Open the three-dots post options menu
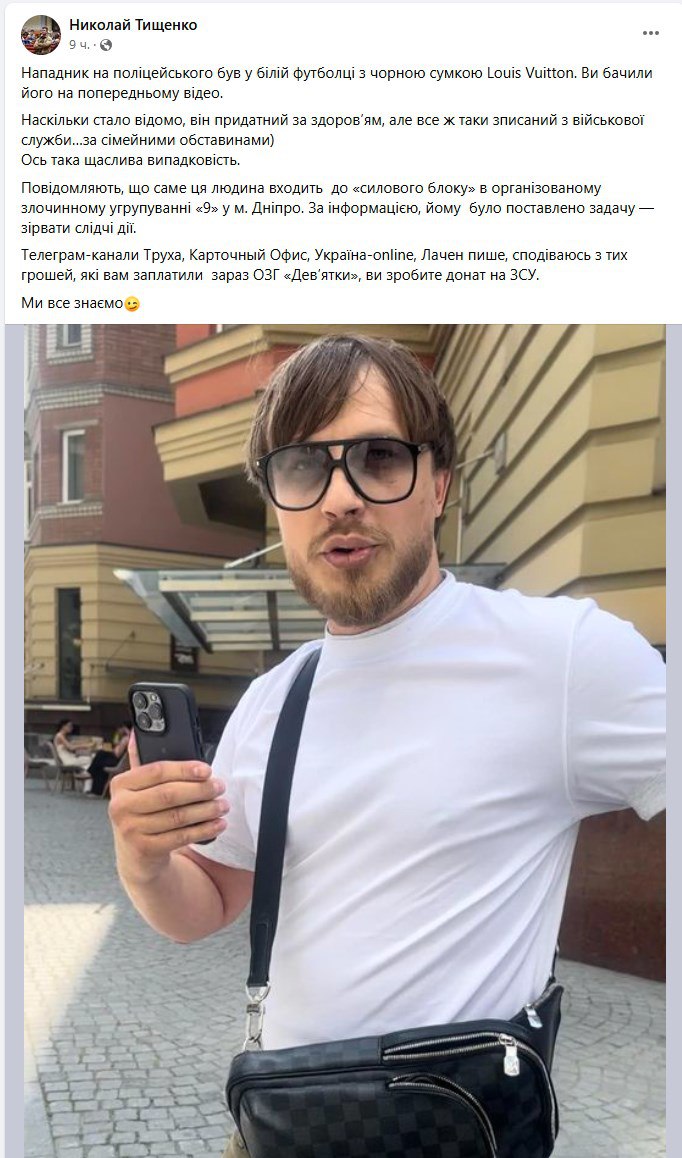This screenshot has width=682, height=1158. (651, 33)
